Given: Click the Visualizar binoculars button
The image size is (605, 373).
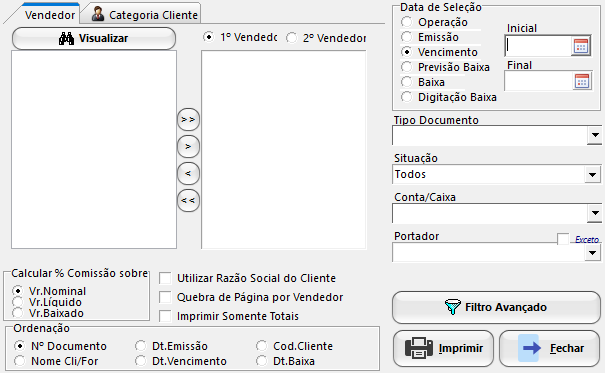Looking at the screenshot, I should [94, 38].
